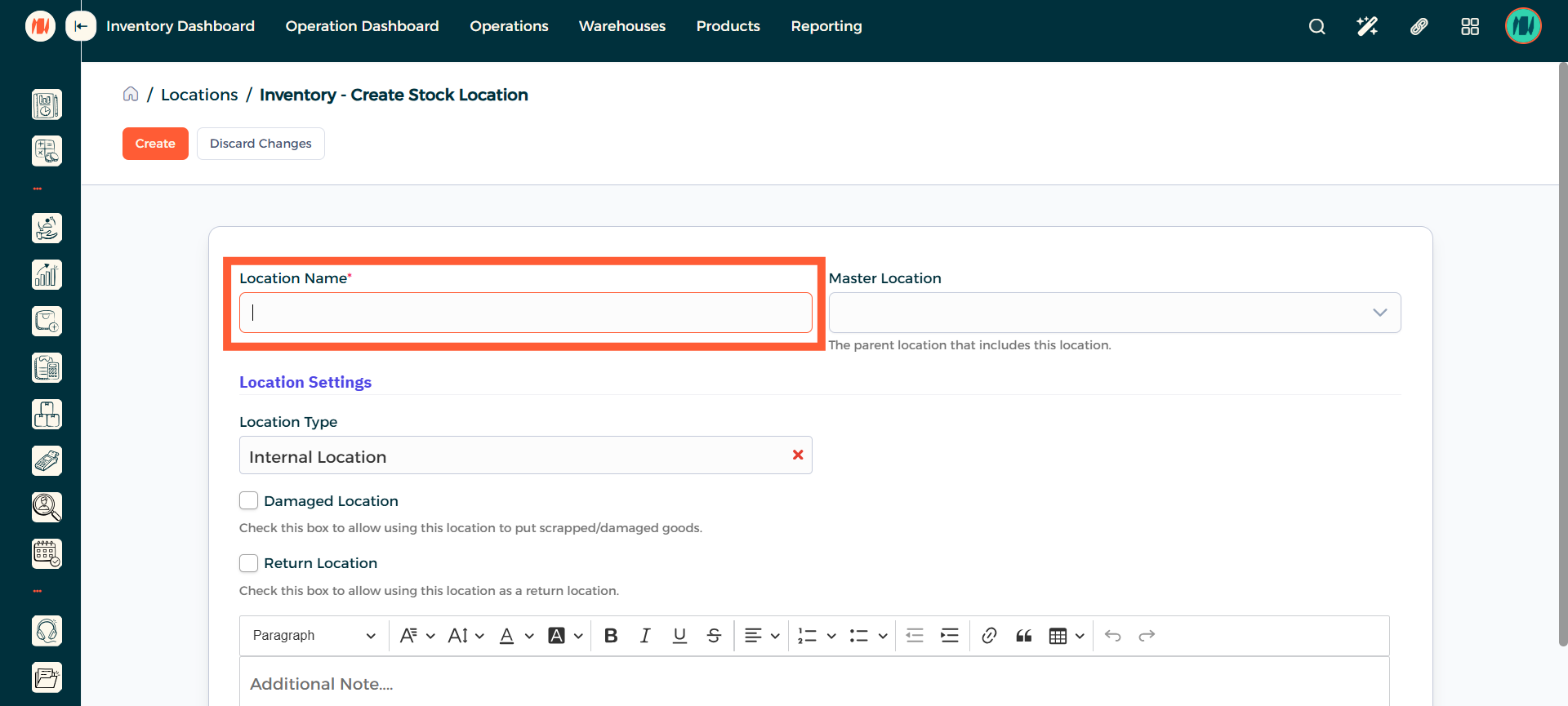The height and width of the screenshot is (706, 1568).
Task: Collapse the sidebar with arrow icon
Action: 81,26
